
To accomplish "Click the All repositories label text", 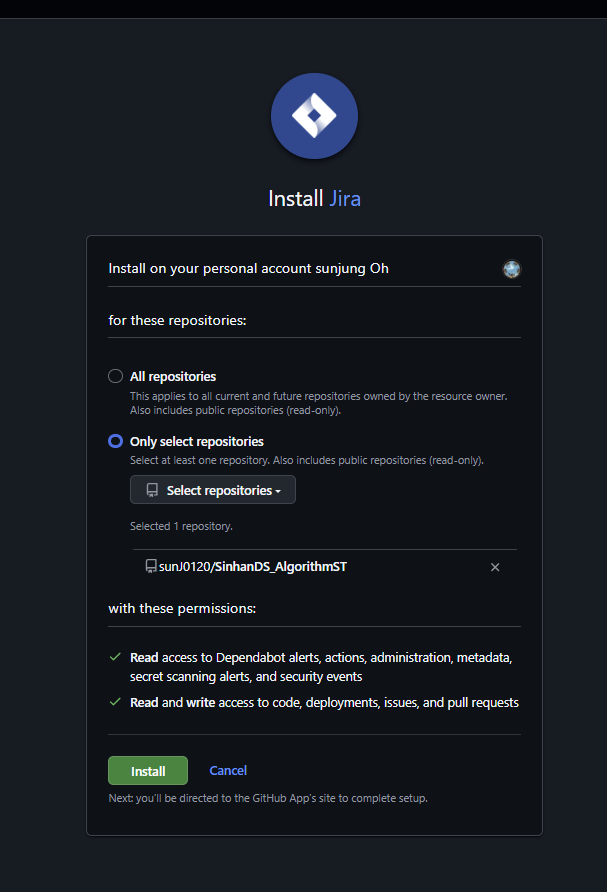I will 173,377.
